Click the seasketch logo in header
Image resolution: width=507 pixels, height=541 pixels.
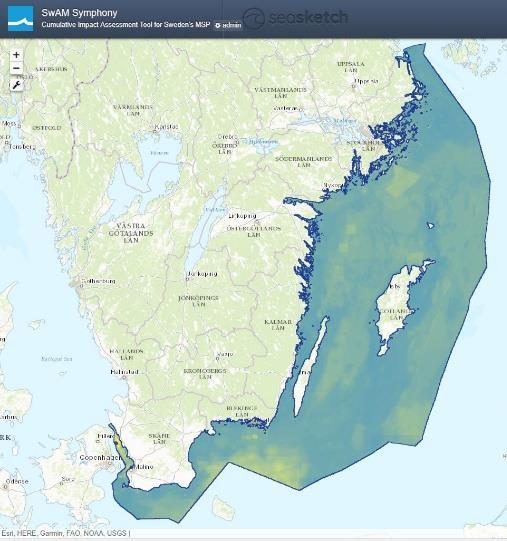[x=295, y=18]
